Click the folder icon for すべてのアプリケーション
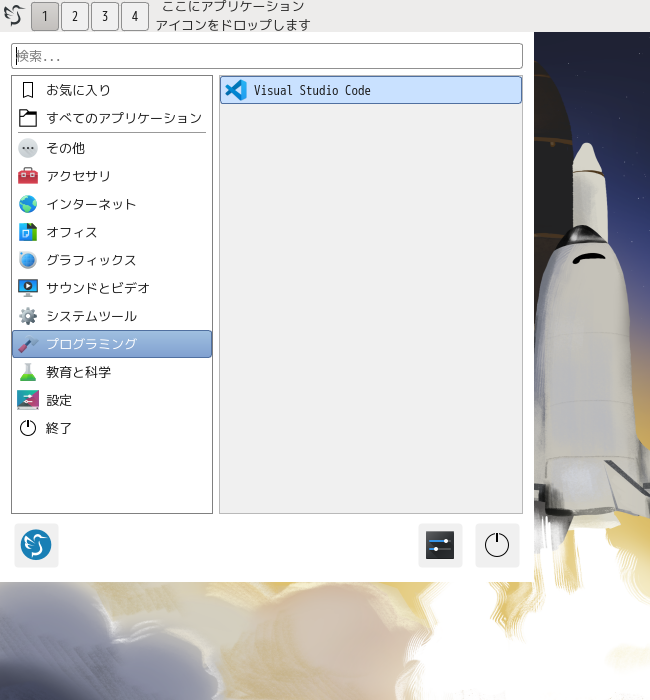This screenshot has height=700, width=650. coord(28,118)
